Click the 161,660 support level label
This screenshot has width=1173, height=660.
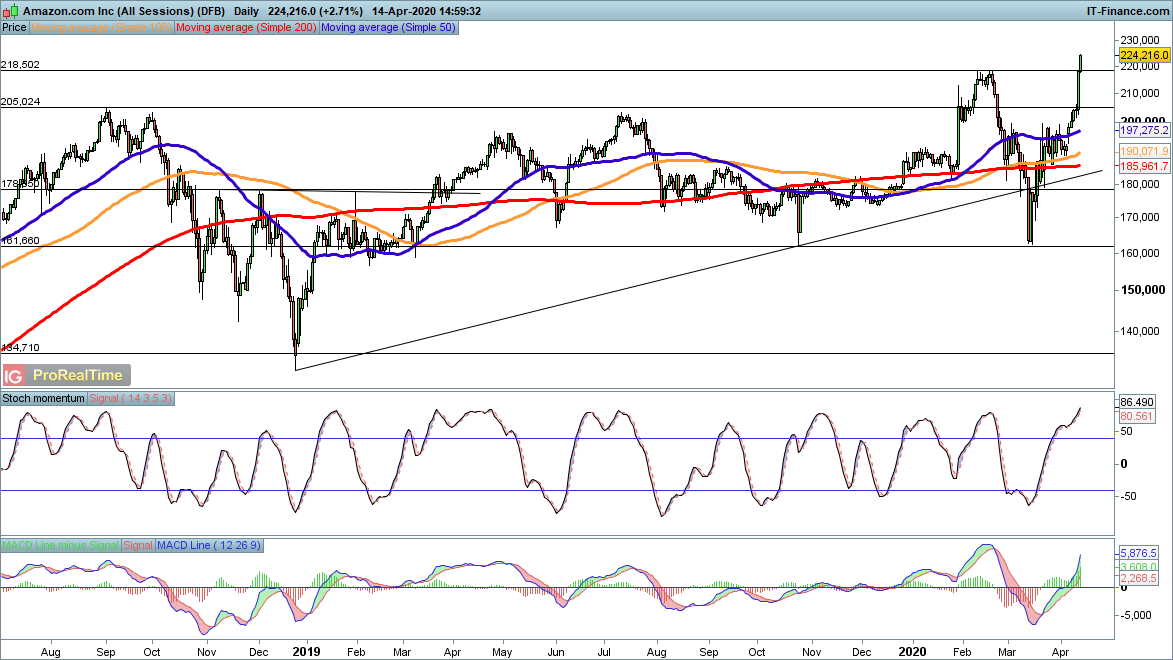(x=20, y=241)
